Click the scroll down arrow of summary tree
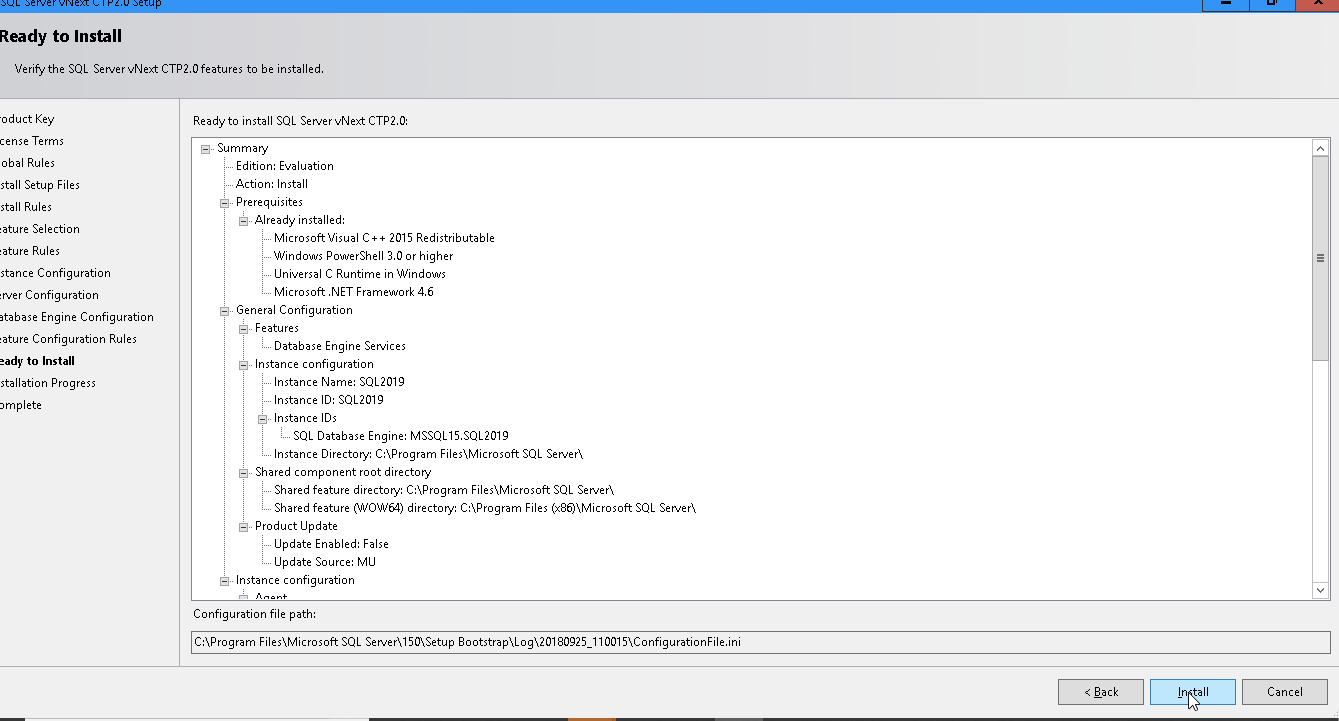The width and height of the screenshot is (1339, 721). tap(1321, 591)
